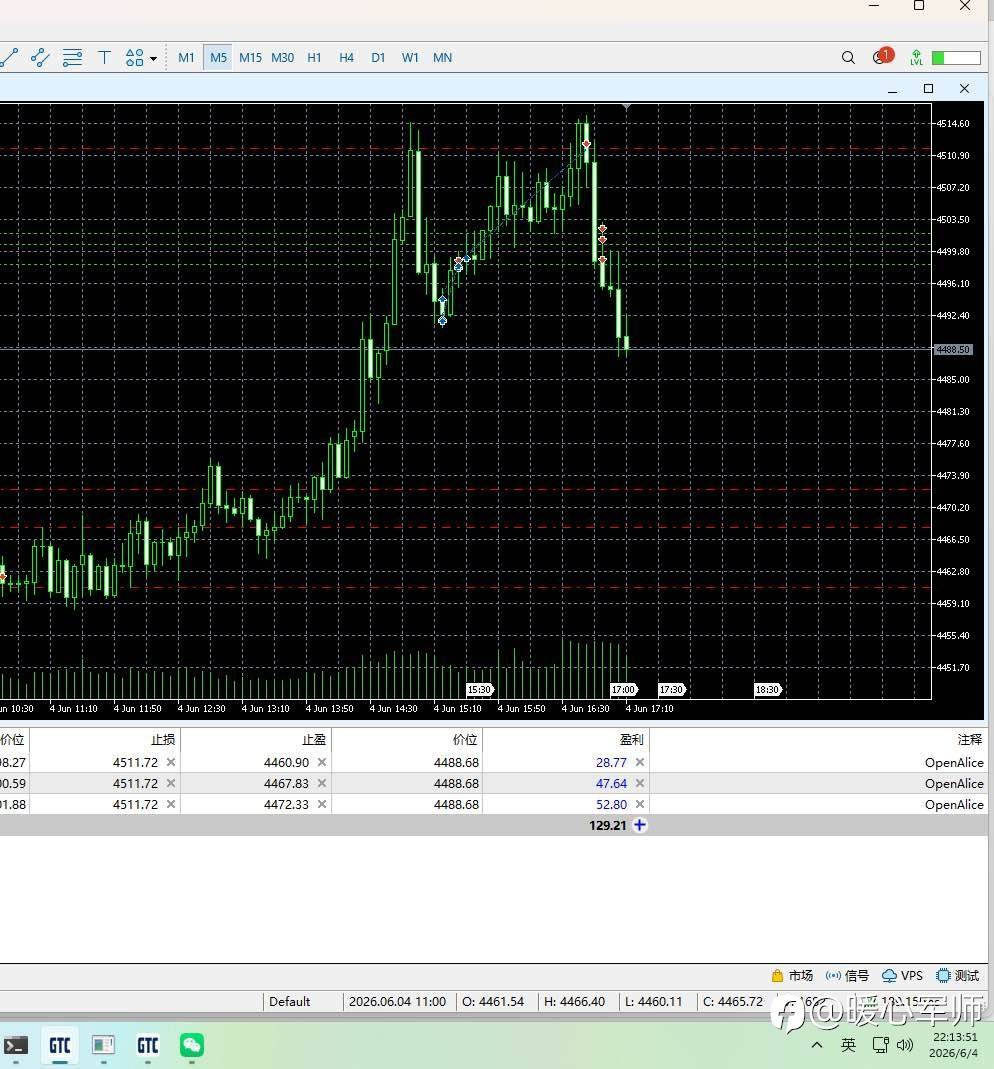
Task: Click the chart shift triangle marker at chart top
Action: pyautogui.click(x=627, y=107)
